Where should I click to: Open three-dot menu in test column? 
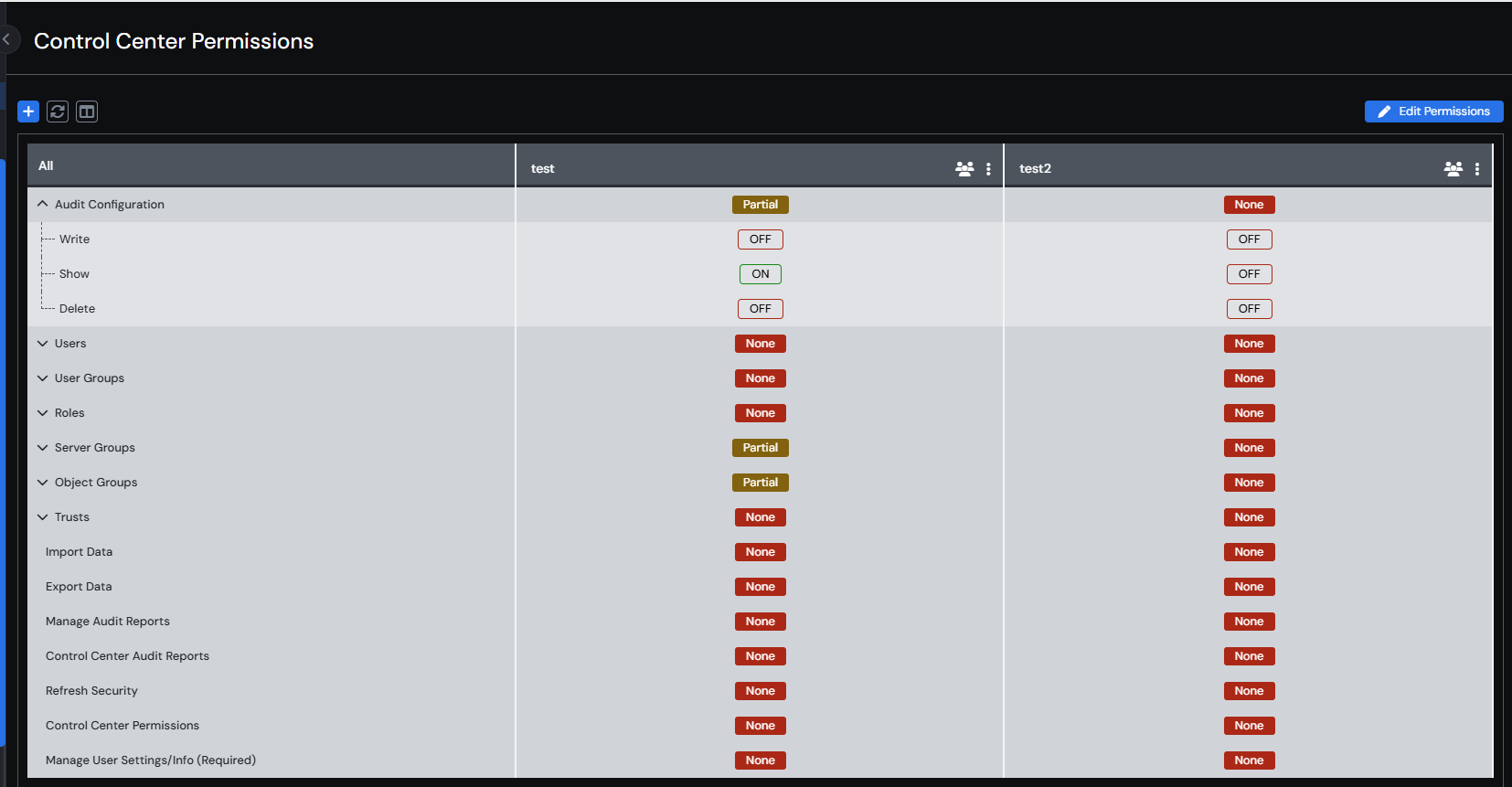(x=988, y=168)
